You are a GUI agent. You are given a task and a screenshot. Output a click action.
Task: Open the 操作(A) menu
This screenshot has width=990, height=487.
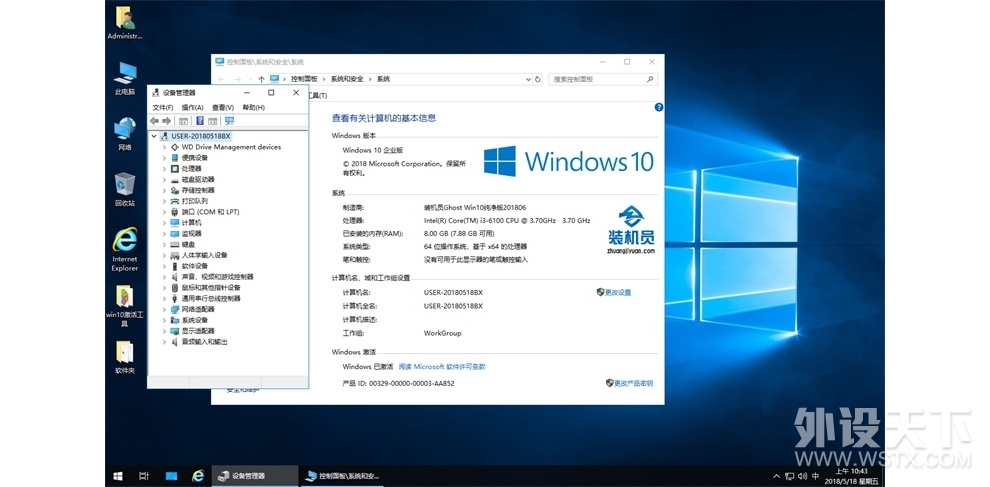(x=193, y=107)
